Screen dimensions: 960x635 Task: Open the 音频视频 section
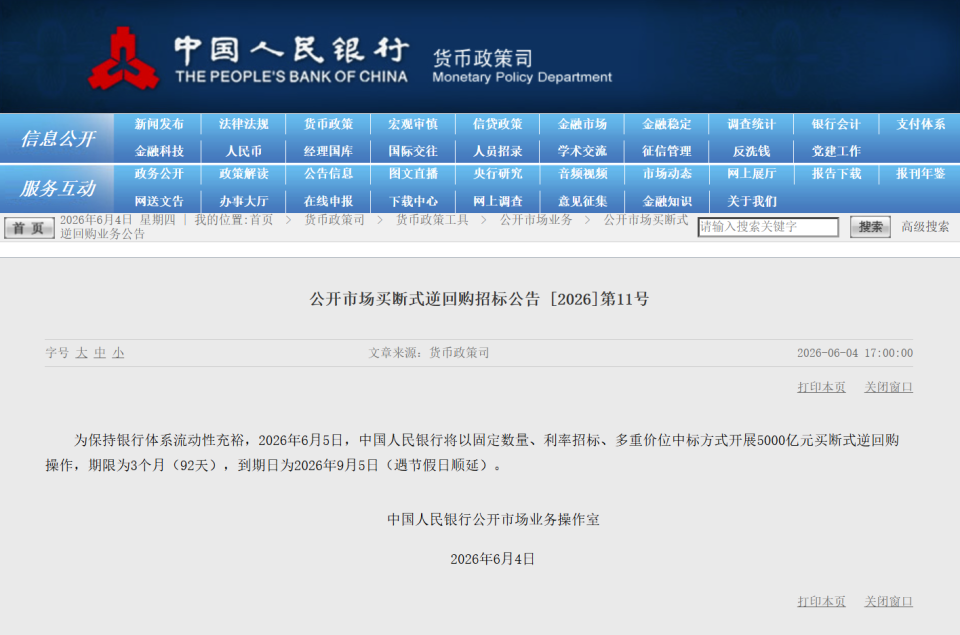(x=582, y=173)
